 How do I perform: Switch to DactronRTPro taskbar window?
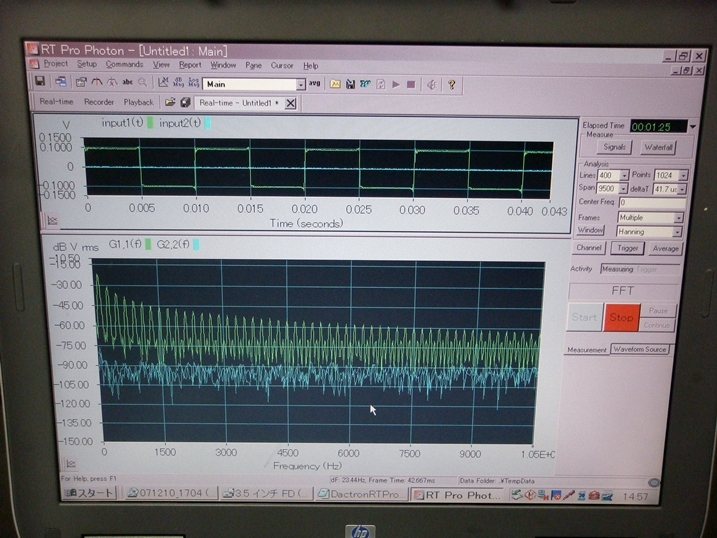361,495
